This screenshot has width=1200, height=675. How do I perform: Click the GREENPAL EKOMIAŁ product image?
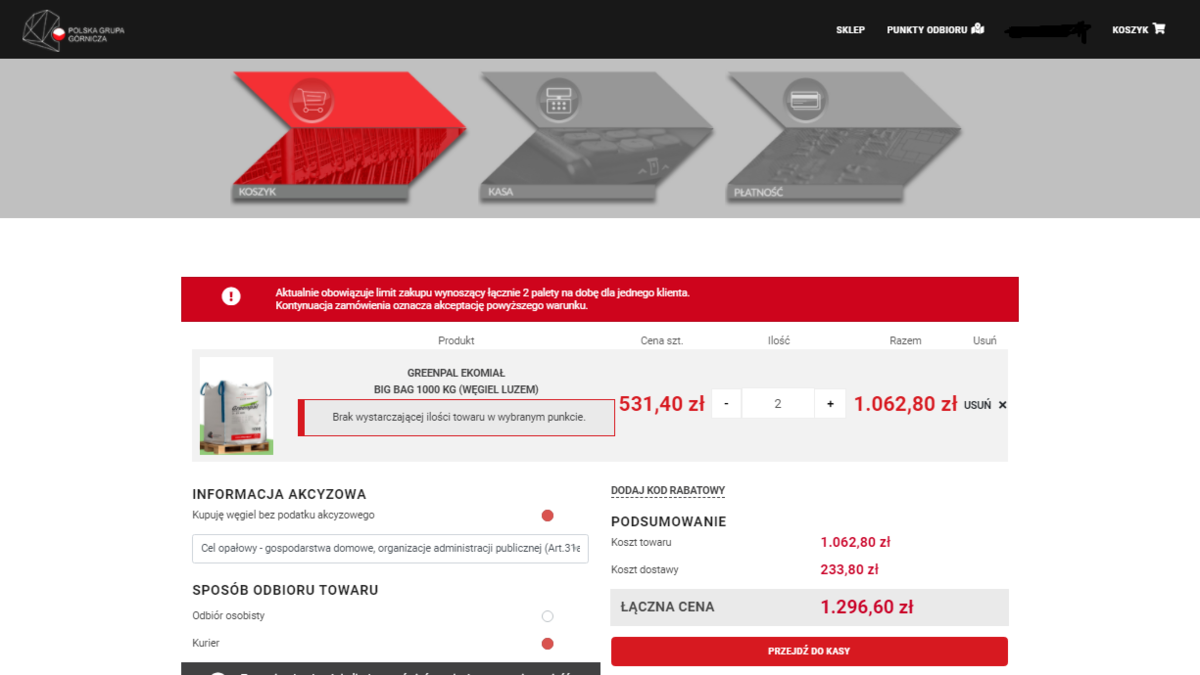(237, 404)
